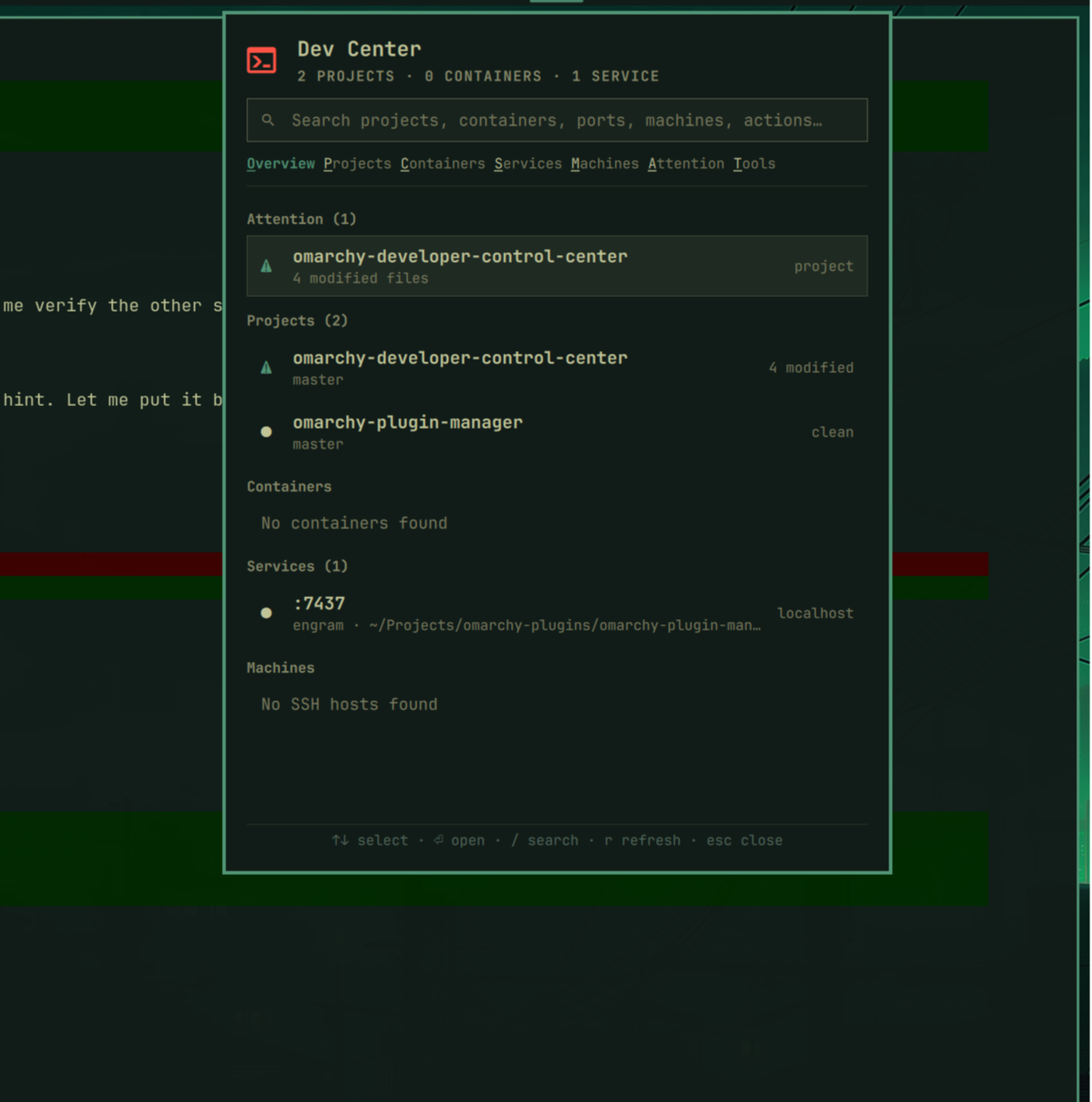Switch to the Services tab
Image resolution: width=1092 pixels, height=1102 pixels.
tap(529, 163)
